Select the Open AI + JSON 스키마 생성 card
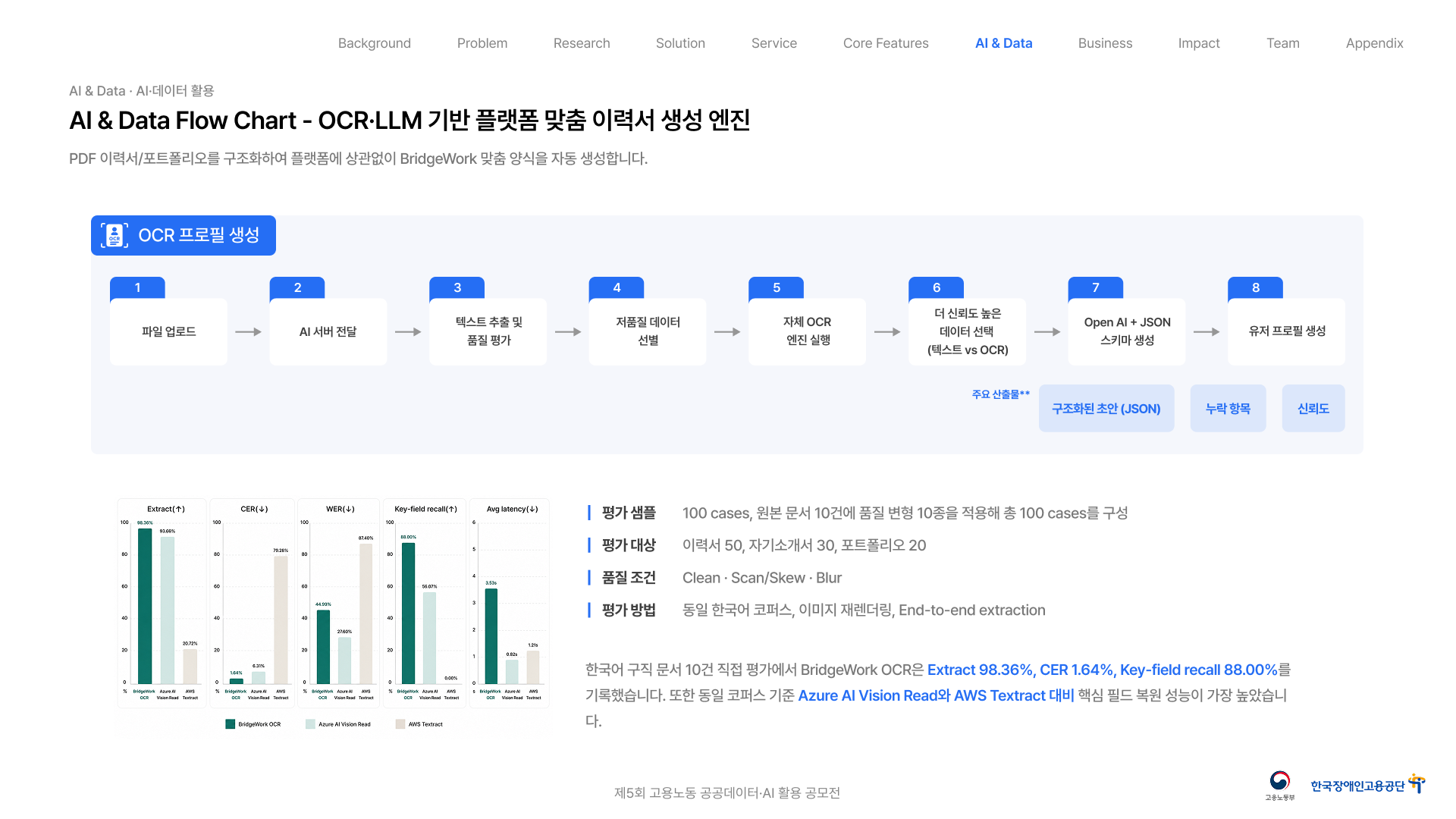The image size is (1456, 819). [1127, 331]
